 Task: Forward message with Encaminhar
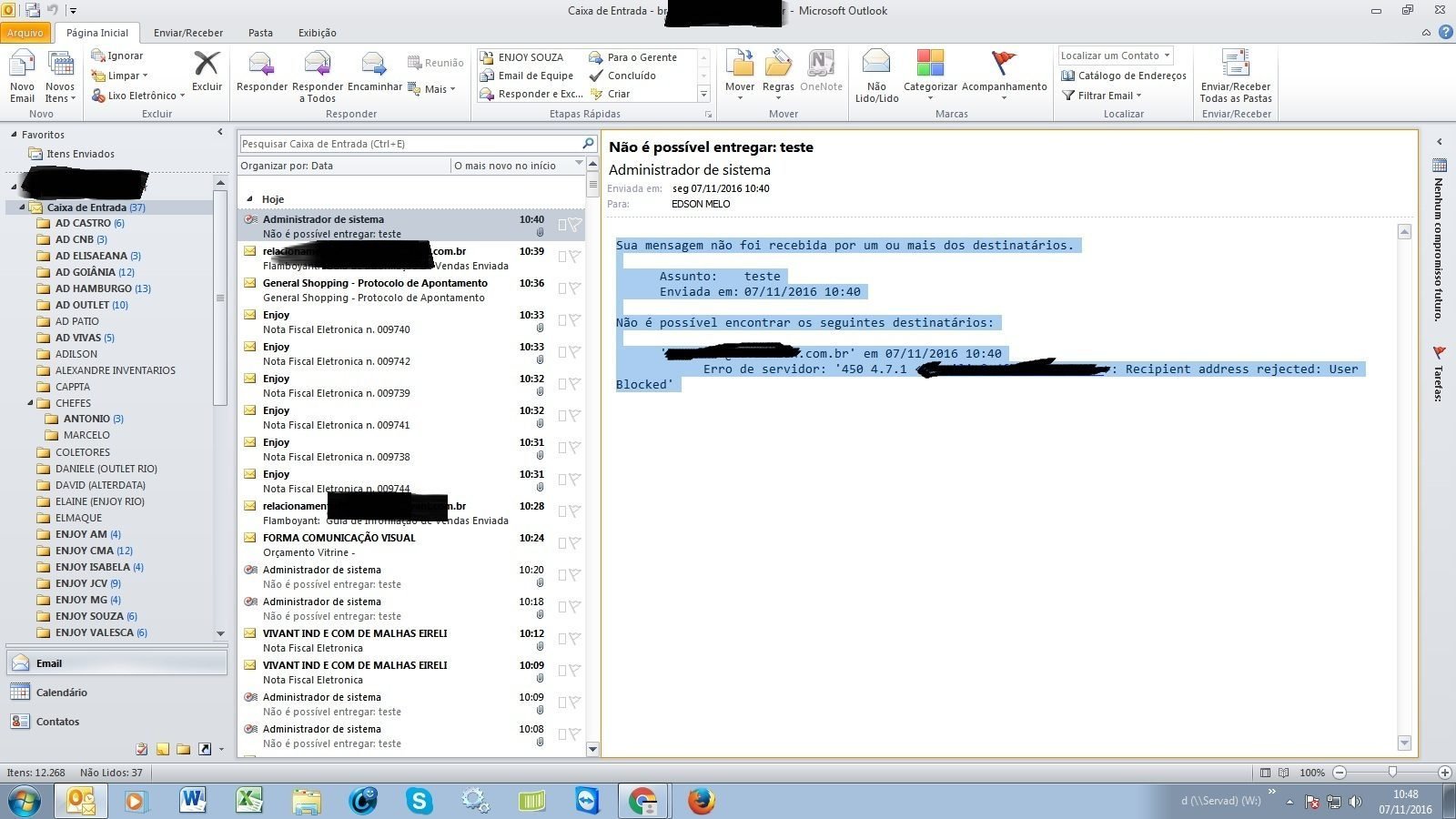point(374,71)
